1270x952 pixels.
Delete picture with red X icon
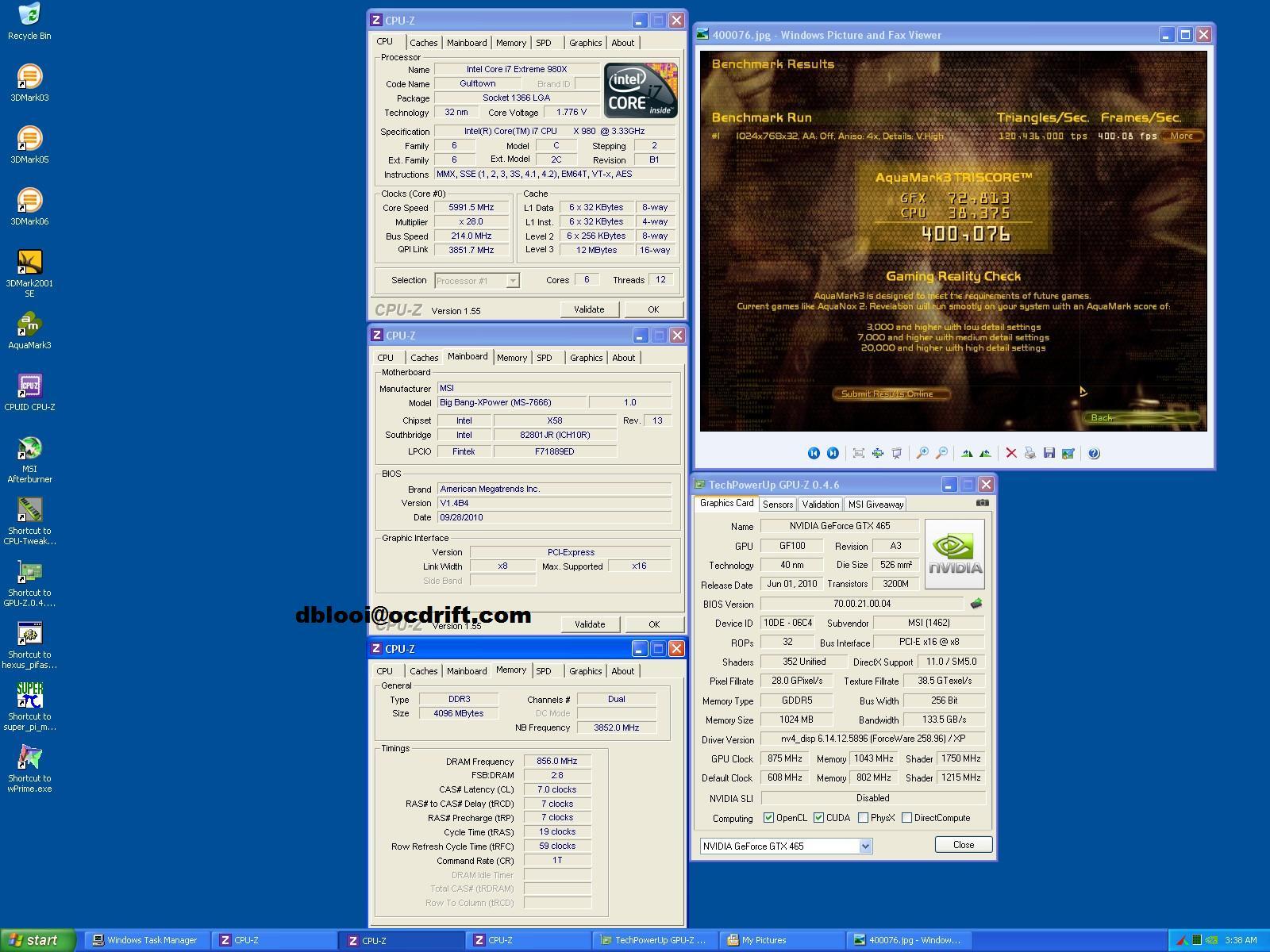1011,453
